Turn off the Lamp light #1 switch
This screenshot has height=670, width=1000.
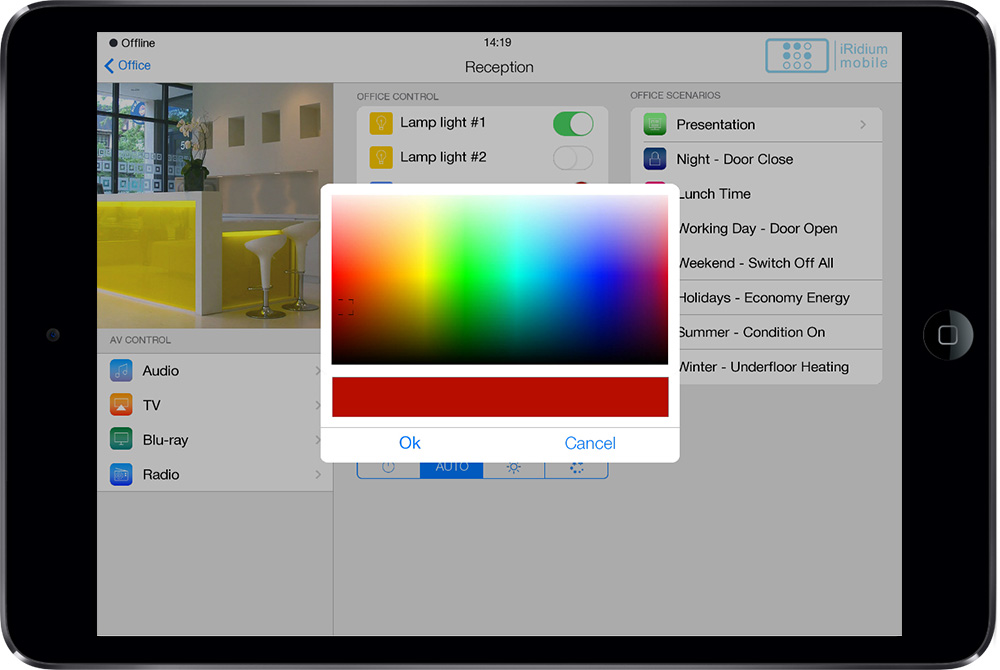click(x=573, y=124)
